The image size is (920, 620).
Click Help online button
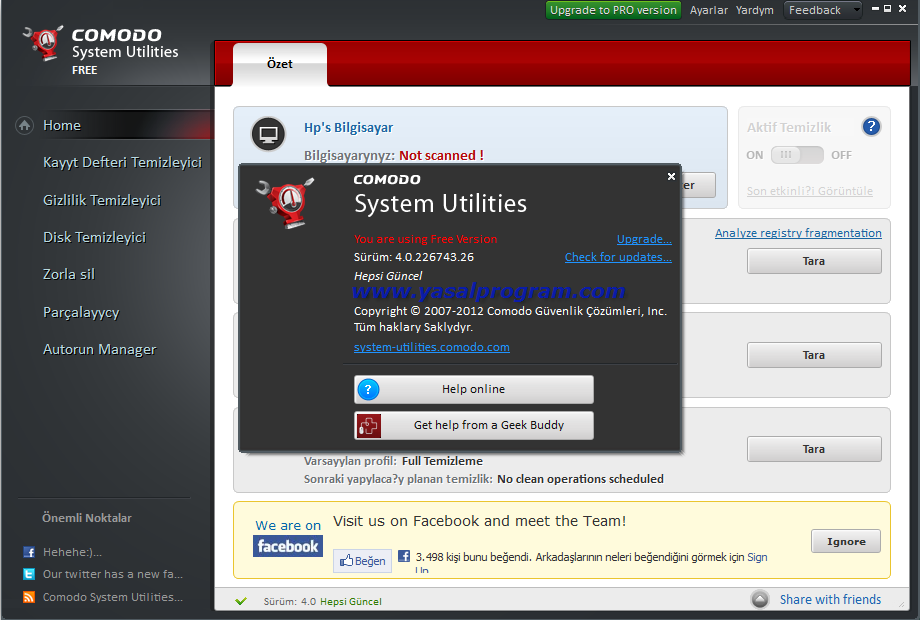[473, 389]
